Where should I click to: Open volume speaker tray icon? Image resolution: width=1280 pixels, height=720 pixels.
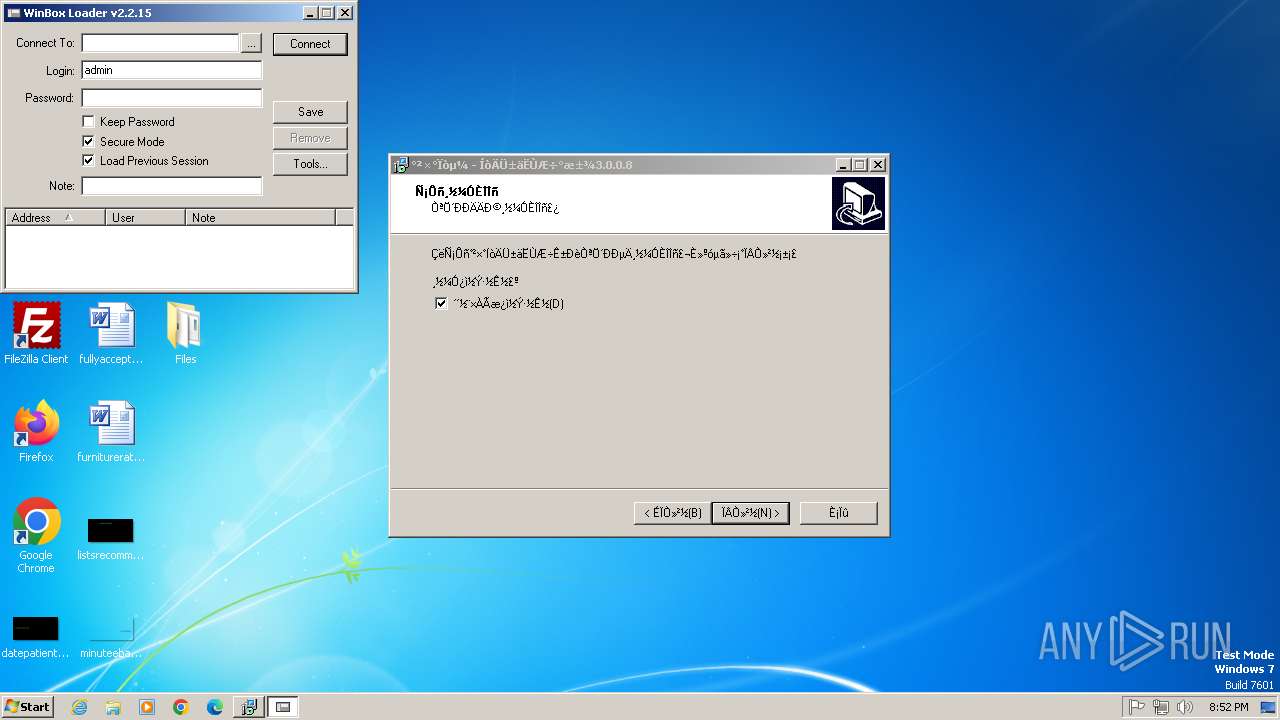(x=1185, y=707)
